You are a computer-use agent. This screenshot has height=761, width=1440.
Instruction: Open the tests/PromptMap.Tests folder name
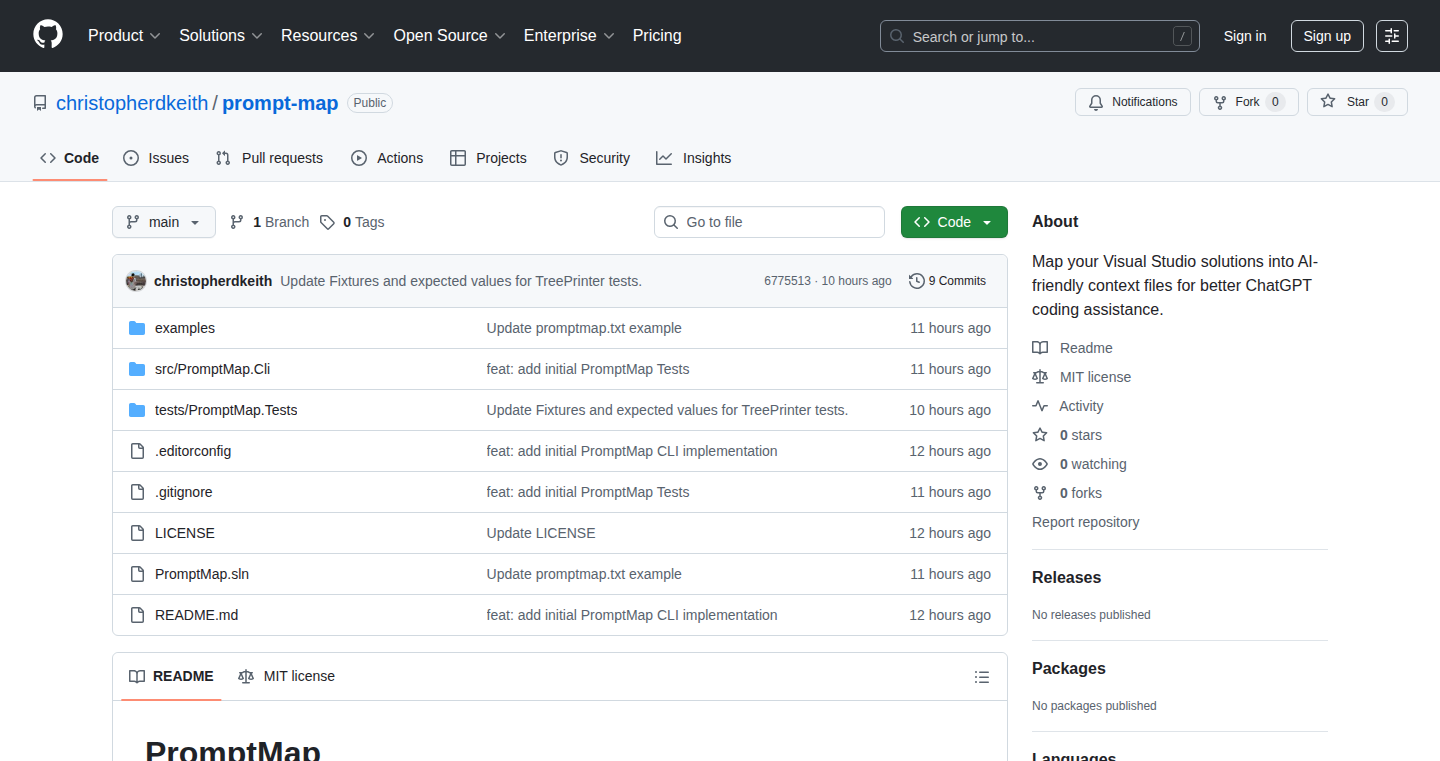pos(226,410)
